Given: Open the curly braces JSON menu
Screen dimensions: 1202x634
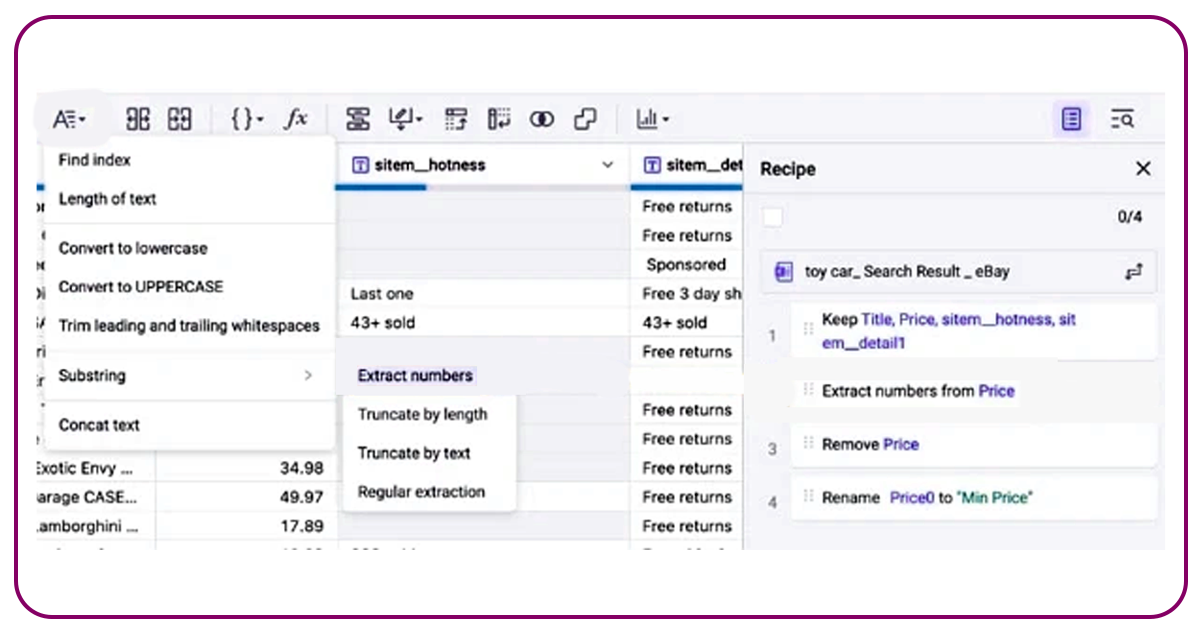Looking at the screenshot, I should pyautogui.click(x=246, y=120).
